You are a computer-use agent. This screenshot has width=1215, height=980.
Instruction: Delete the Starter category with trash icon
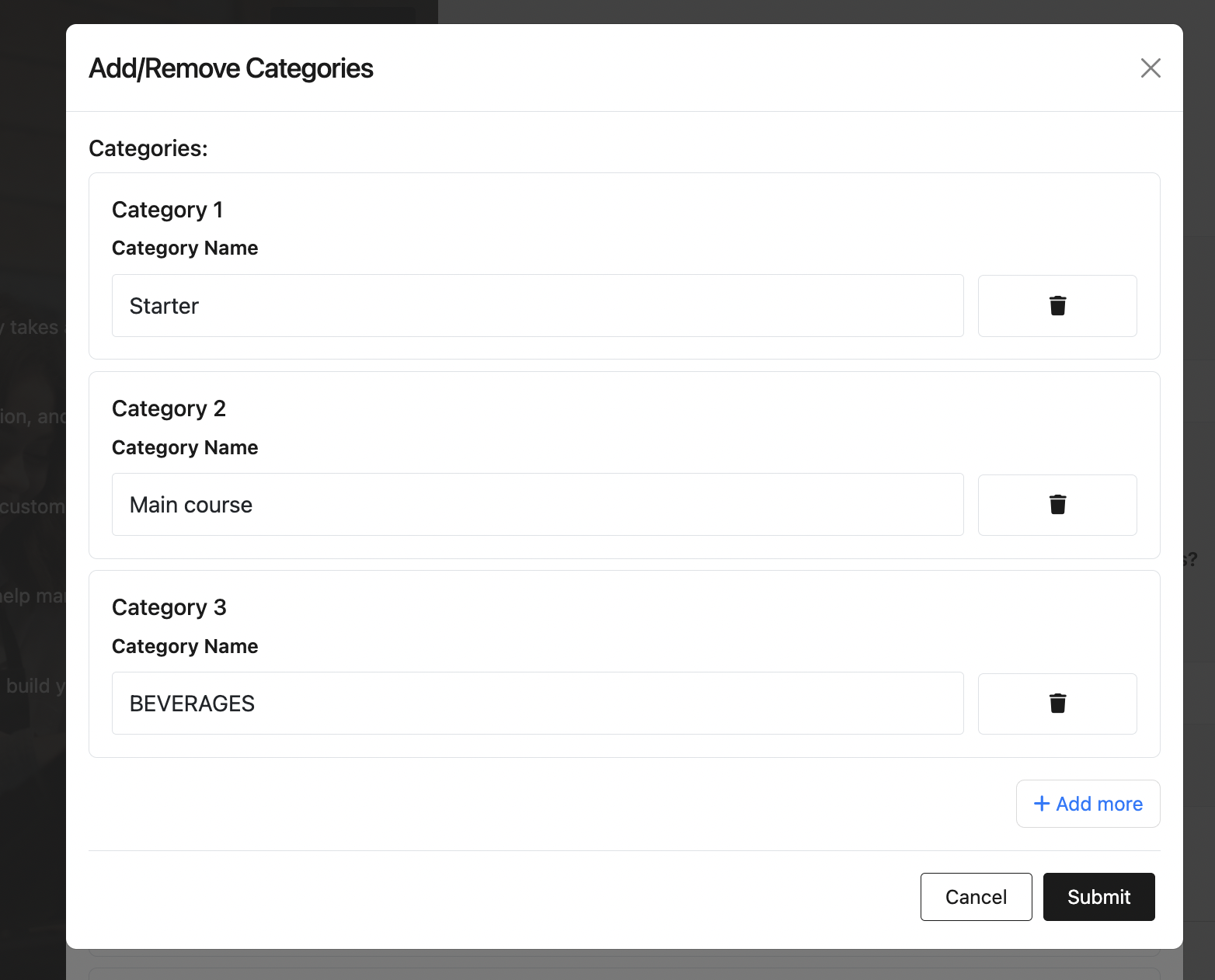click(1057, 306)
